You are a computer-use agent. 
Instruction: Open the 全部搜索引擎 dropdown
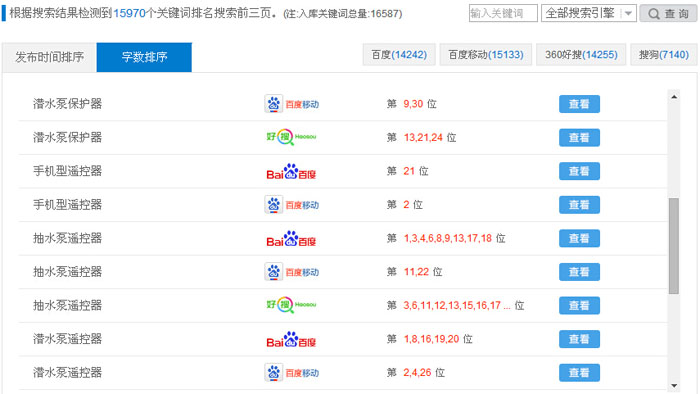pyautogui.click(x=588, y=13)
